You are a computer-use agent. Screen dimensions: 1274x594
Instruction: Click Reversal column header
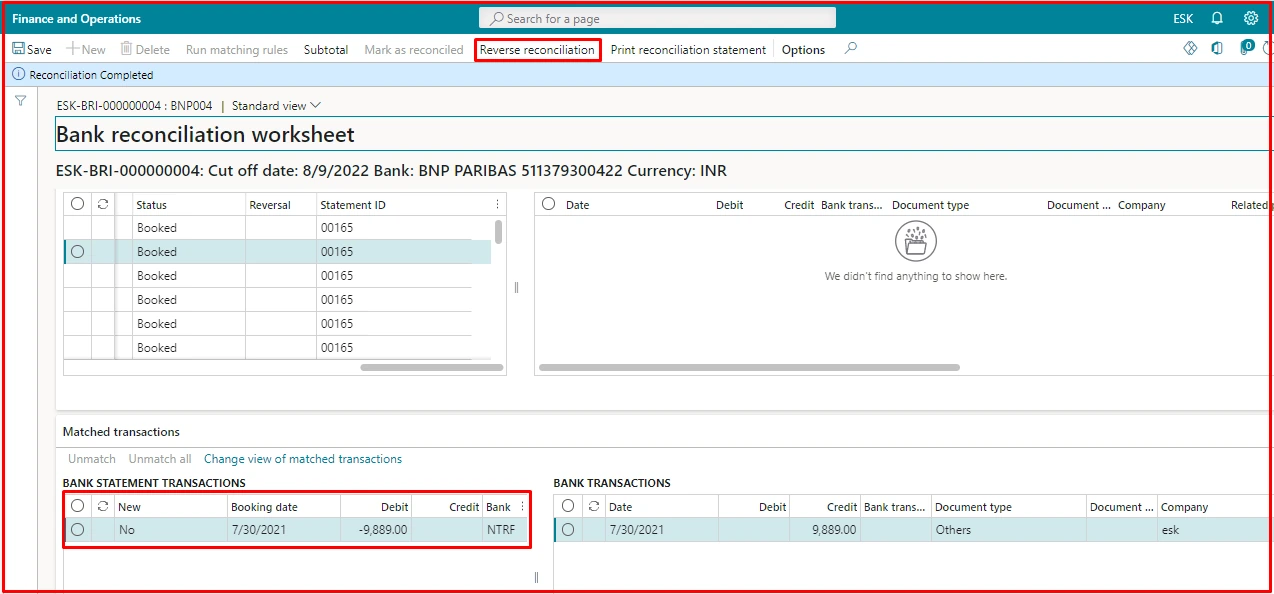(281, 205)
